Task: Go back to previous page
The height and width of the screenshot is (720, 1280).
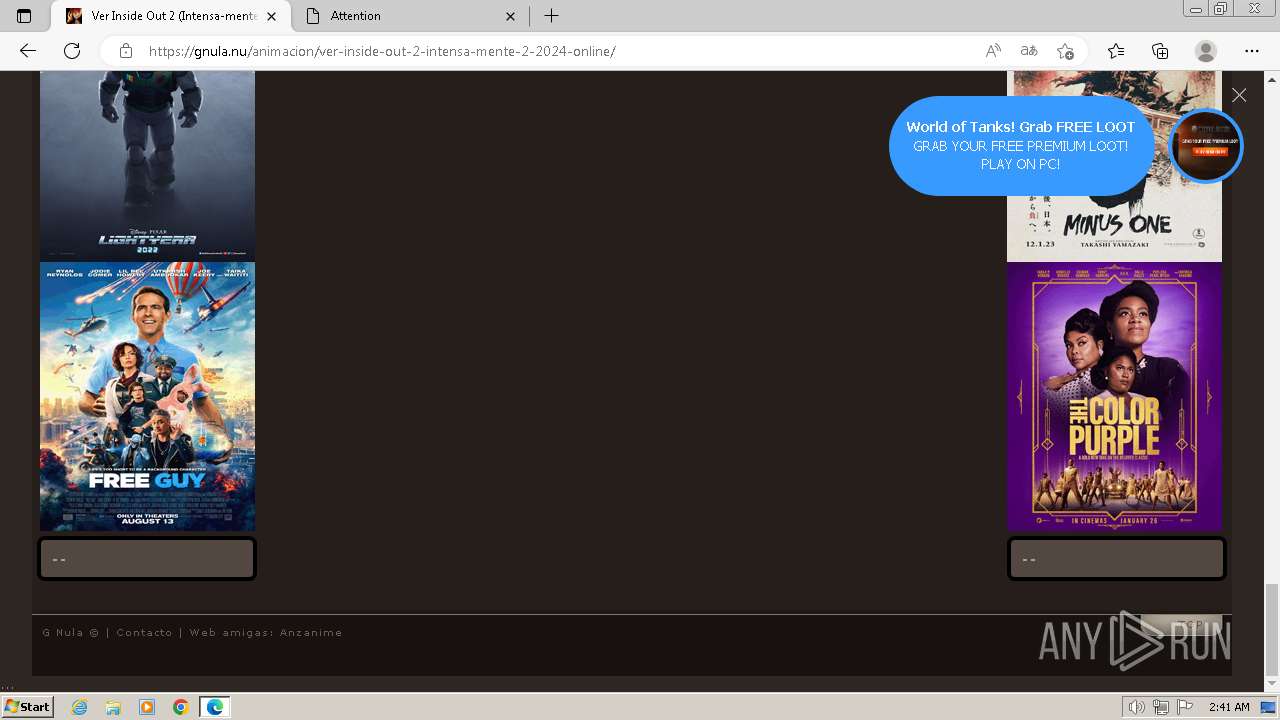Action: pyautogui.click(x=28, y=51)
